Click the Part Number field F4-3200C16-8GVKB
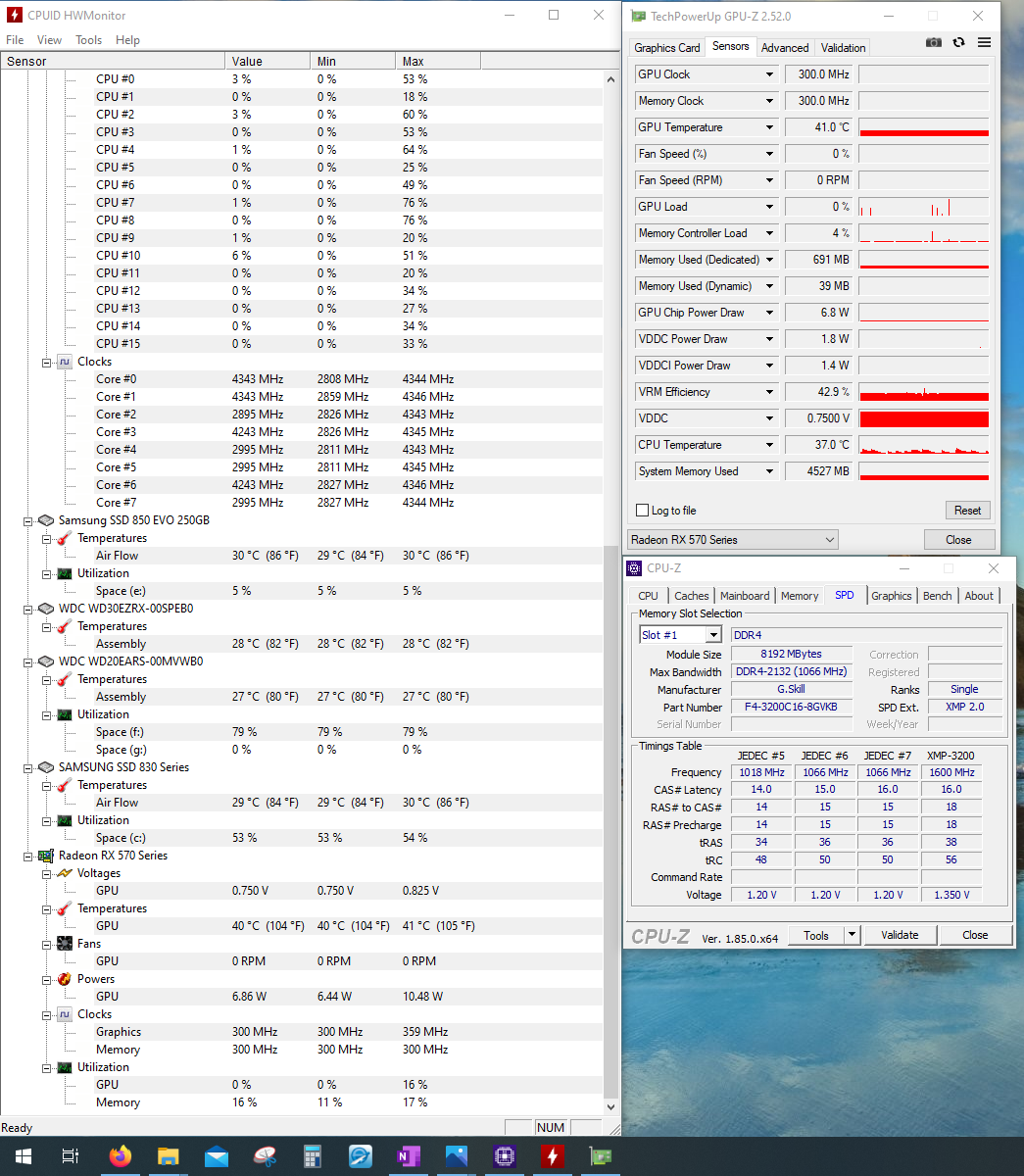 pyautogui.click(x=791, y=707)
